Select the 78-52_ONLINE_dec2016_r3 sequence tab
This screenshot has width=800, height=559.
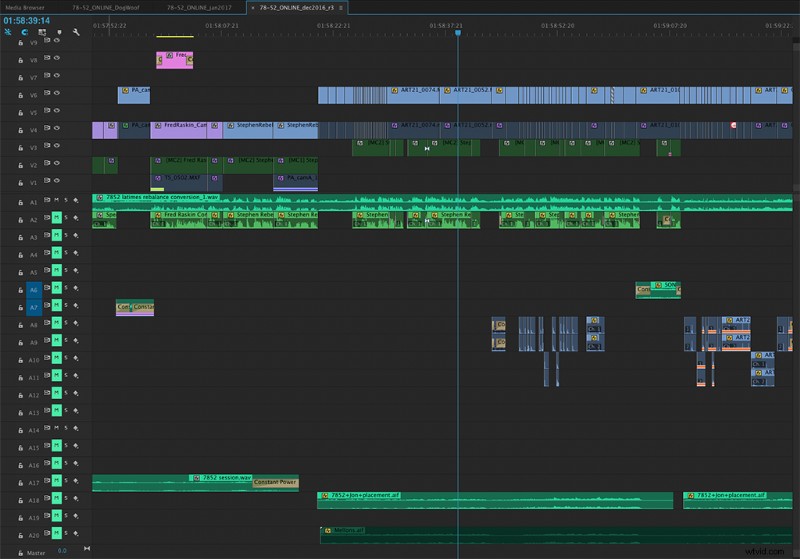(x=296, y=8)
